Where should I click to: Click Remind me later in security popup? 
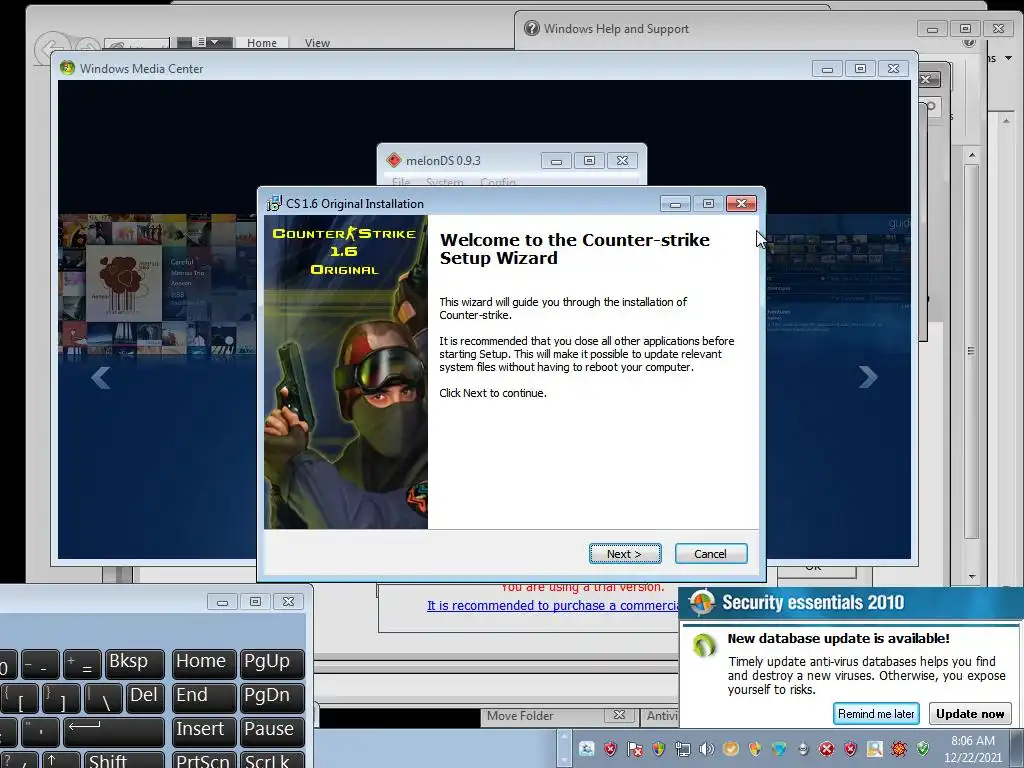coord(876,714)
